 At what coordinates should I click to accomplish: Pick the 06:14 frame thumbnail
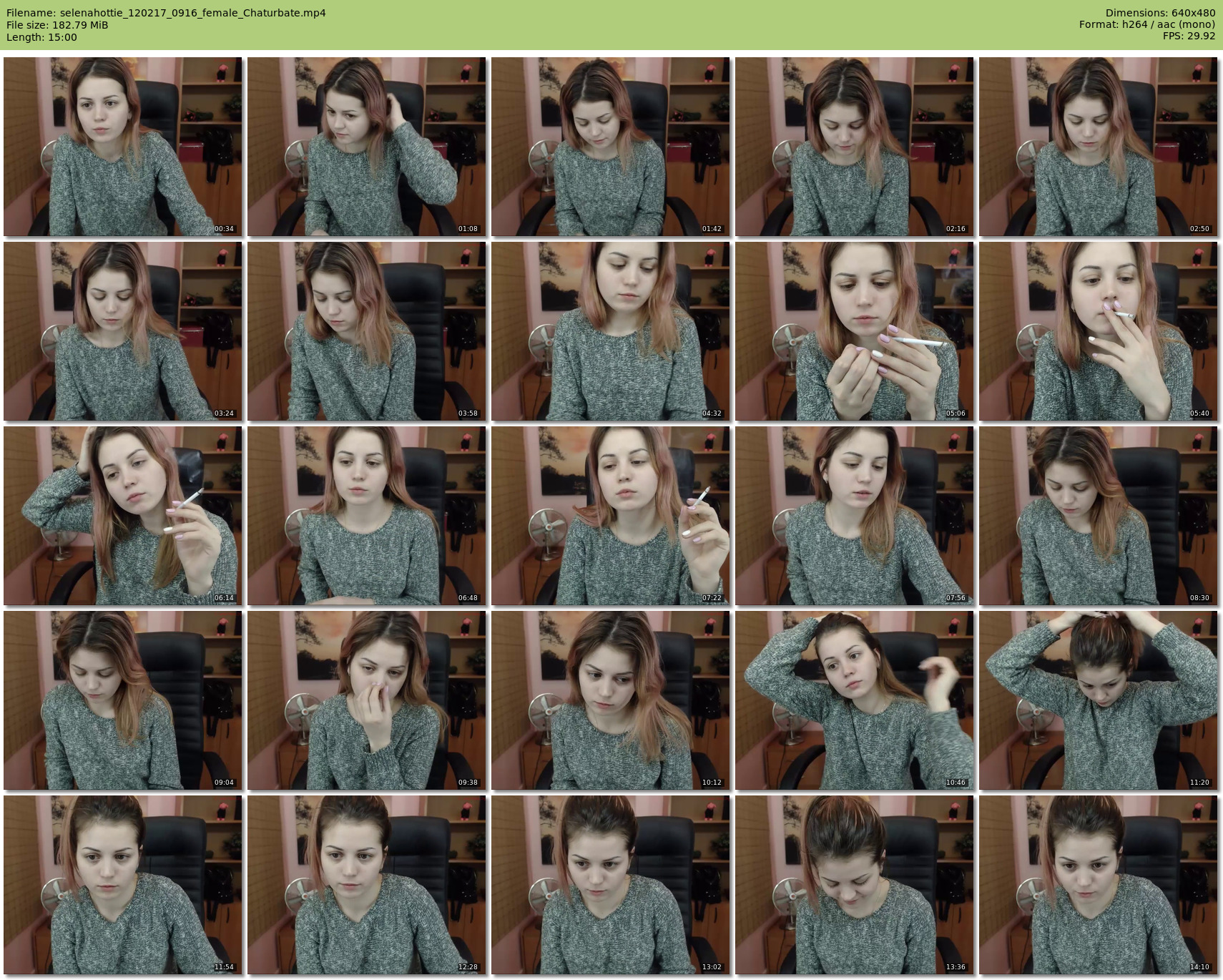tap(123, 516)
